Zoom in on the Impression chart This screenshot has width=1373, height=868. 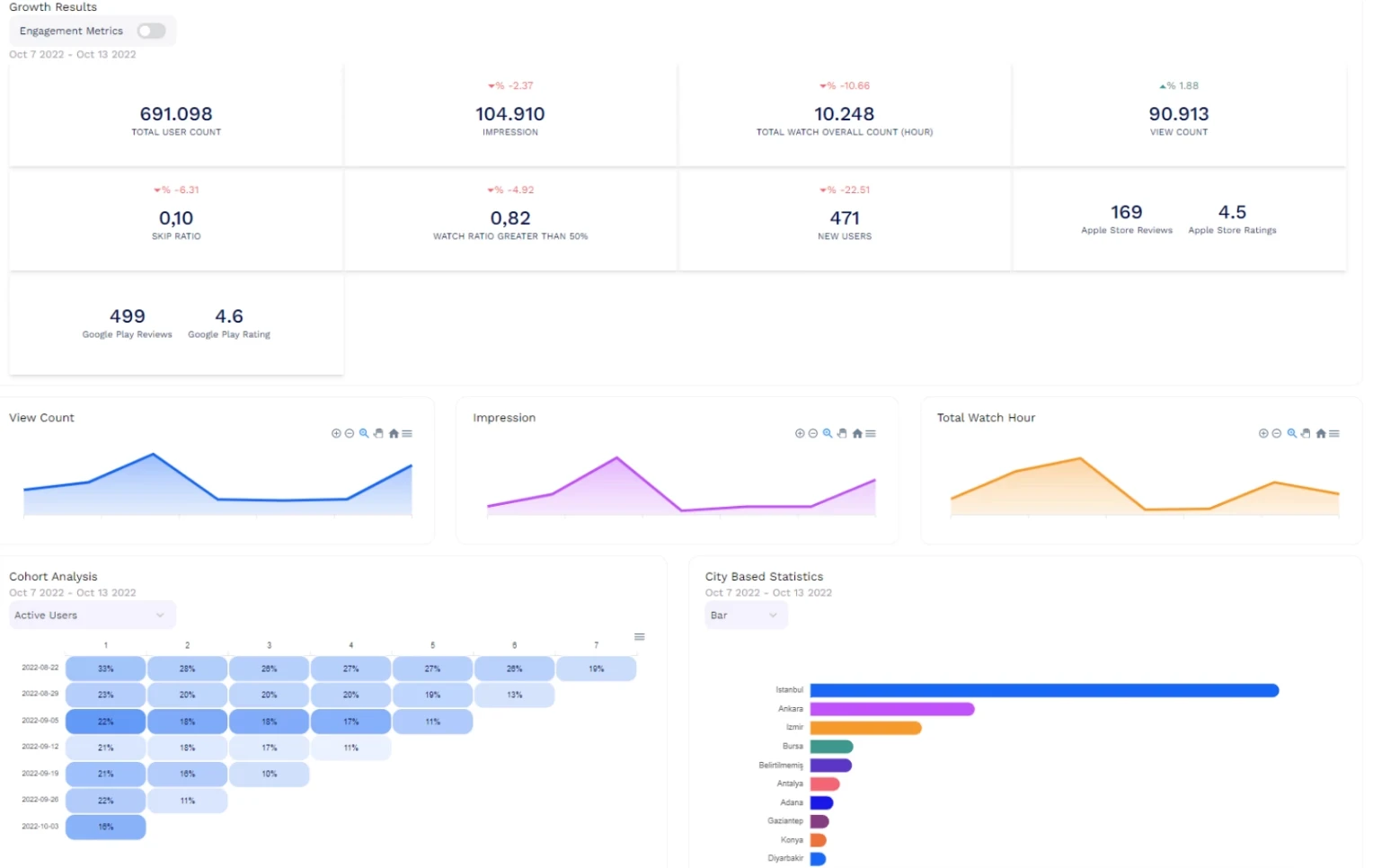(800, 433)
